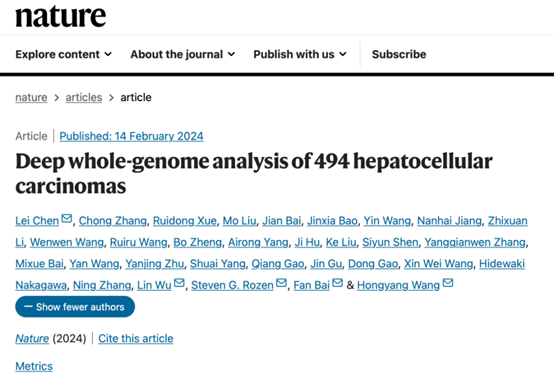
Task: Click the author name Ruidong Xue
Action: [x=184, y=221]
